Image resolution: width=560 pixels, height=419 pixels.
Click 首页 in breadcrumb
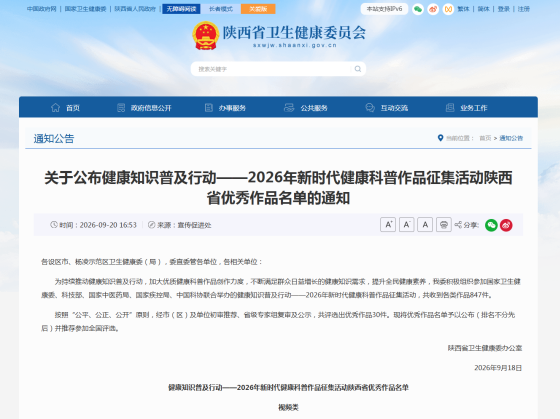485,138
